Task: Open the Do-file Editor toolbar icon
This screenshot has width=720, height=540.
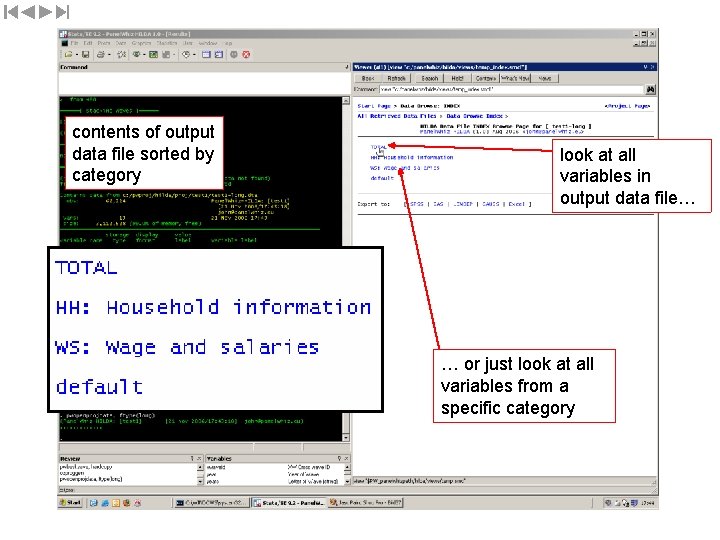Action: point(186,55)
